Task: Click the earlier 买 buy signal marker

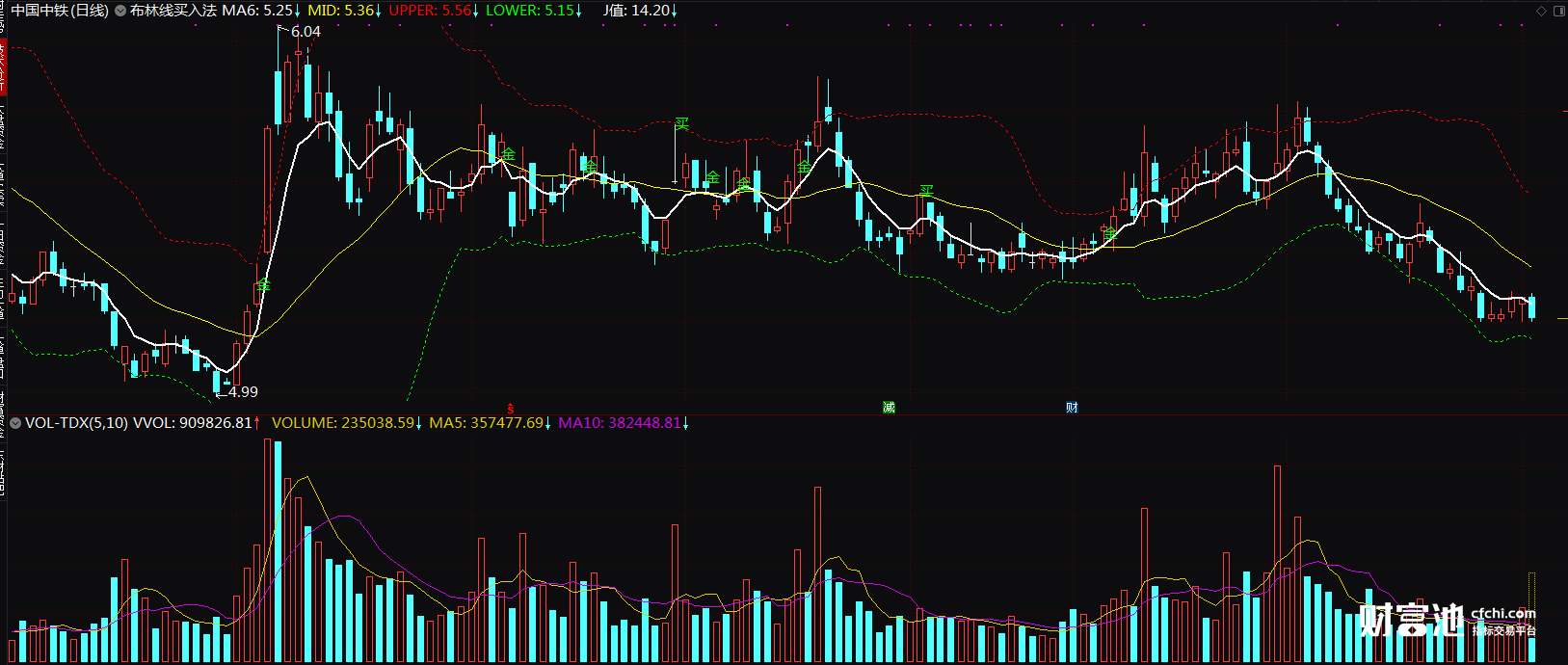Action: (x=682, y=123)
